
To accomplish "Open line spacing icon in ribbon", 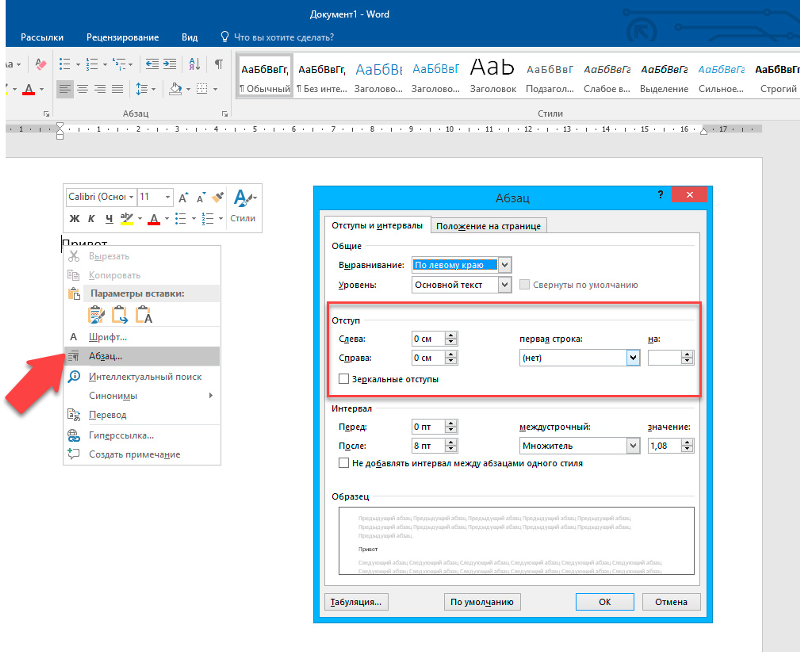I will point(142,89).
